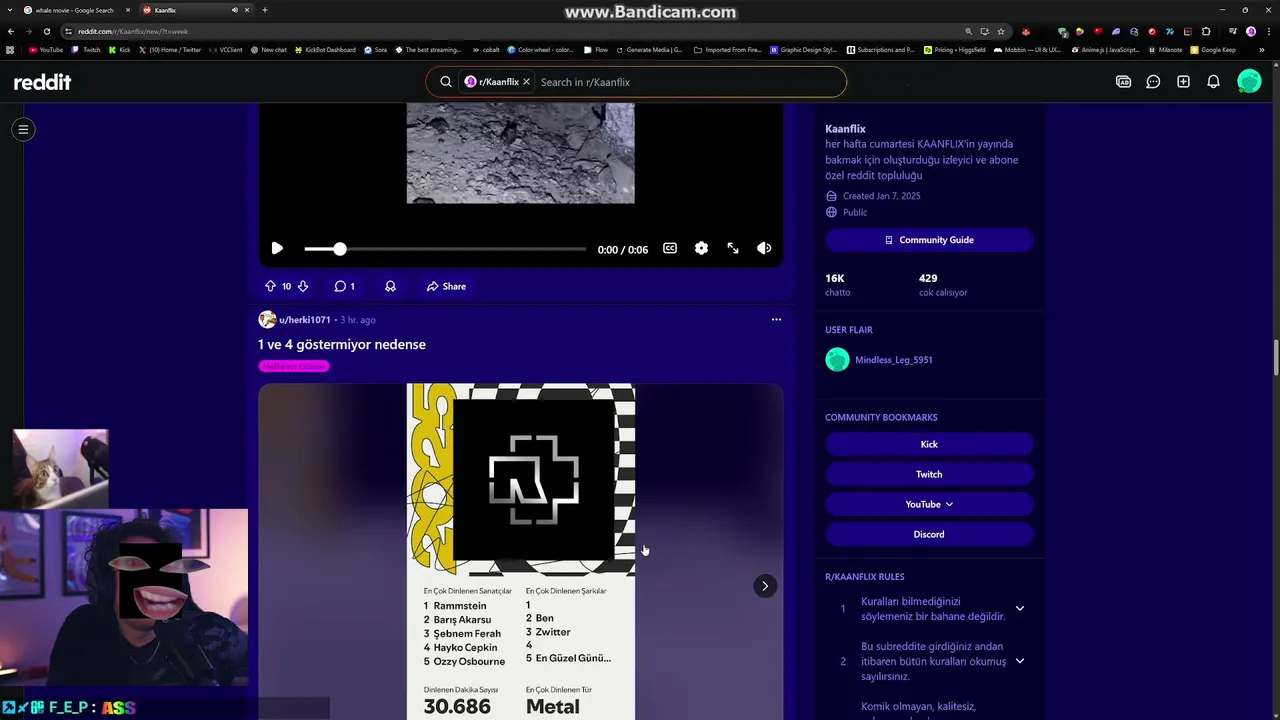Screen dimensions: 1280x720
Task: Open the notifications bell
Action: click(x=1213, y=82)
